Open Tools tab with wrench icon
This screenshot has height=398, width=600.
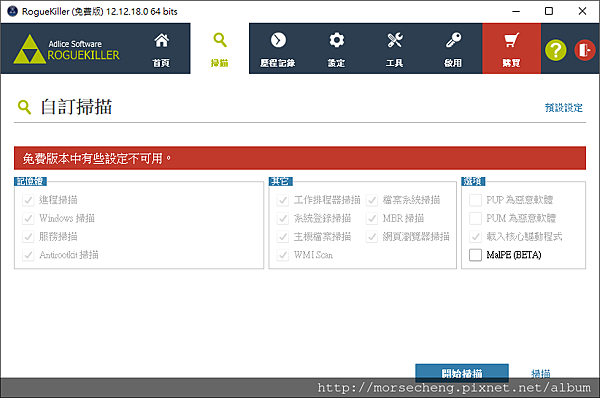[x=395, y=49]
